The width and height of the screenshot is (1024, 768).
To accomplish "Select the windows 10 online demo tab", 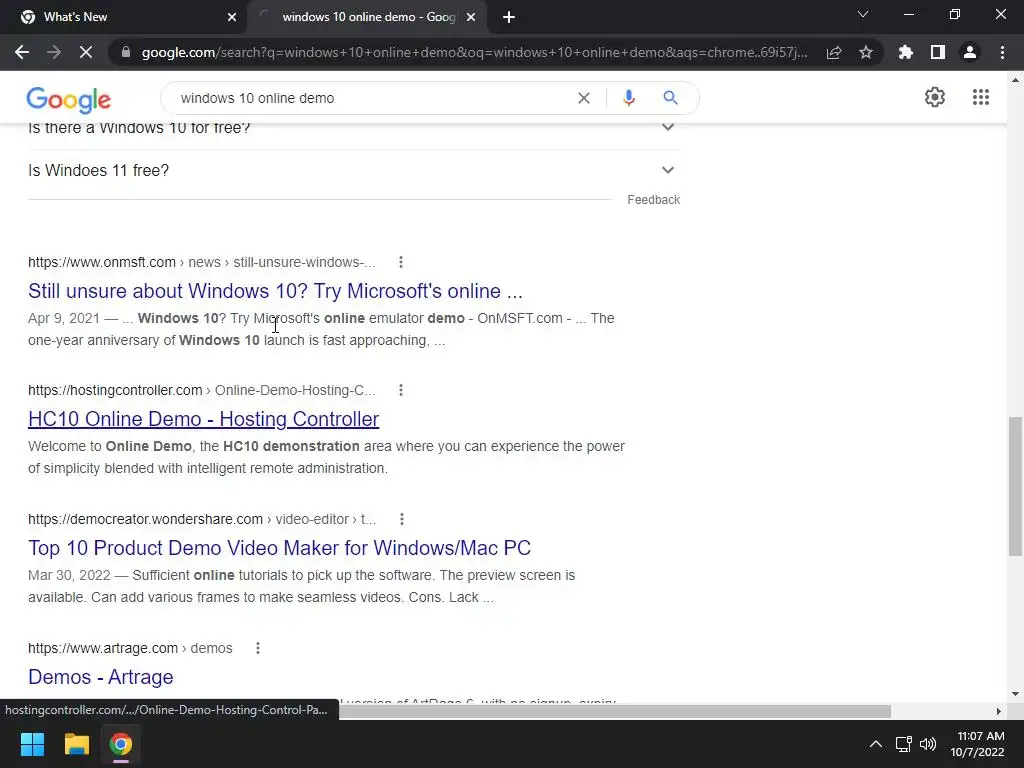I will click(366, 17).
